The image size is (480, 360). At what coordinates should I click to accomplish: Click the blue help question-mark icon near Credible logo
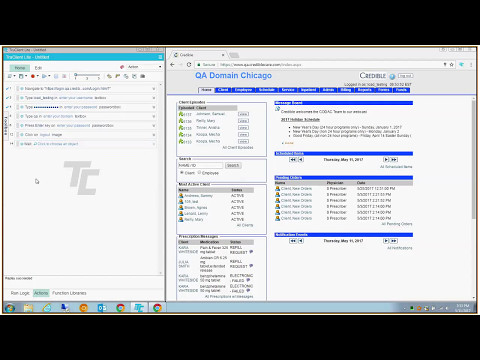pyautogui.click(x=392, y=76)
